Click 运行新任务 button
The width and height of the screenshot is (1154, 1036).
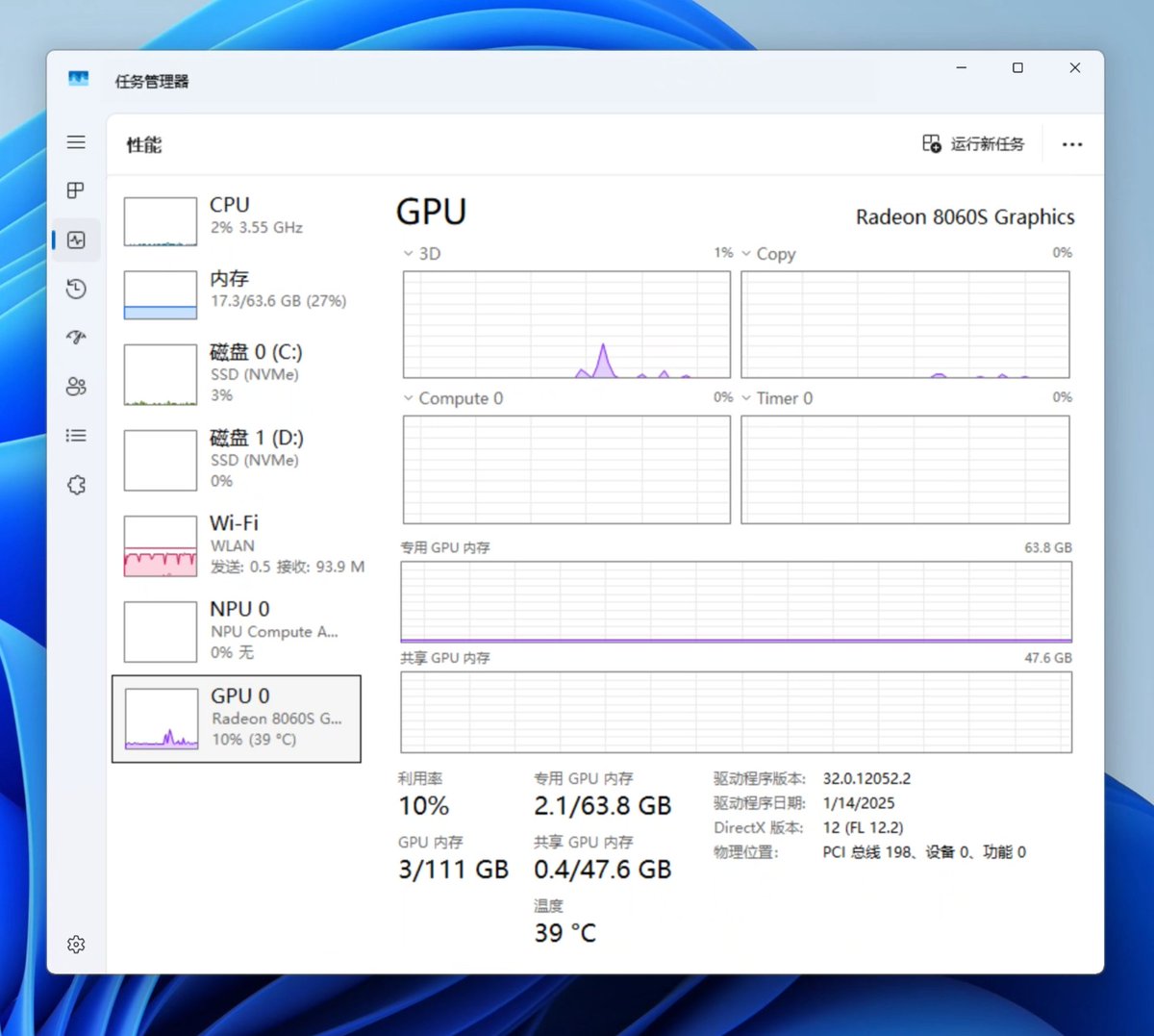coord(973,143)
